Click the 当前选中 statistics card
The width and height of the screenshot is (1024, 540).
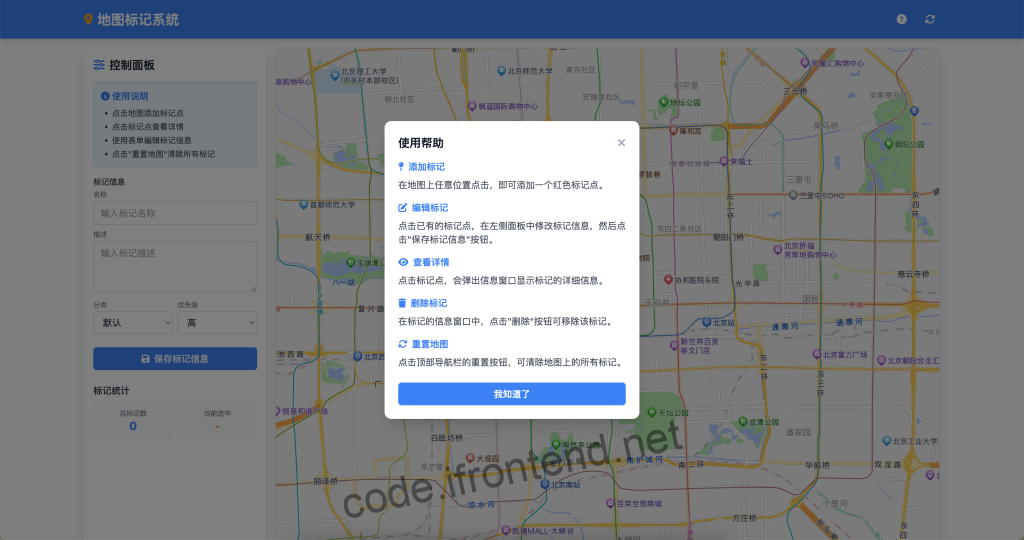pyautogui.click(x=217, y=420)
